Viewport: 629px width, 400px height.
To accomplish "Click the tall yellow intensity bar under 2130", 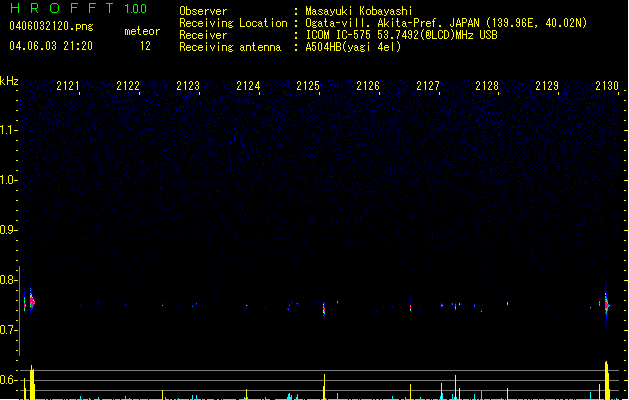I will 607,380.
